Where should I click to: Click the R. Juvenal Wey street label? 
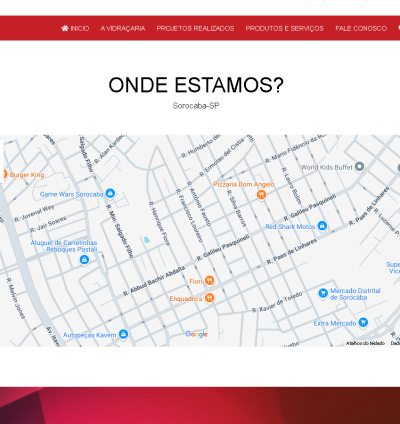tap(34, 214)
